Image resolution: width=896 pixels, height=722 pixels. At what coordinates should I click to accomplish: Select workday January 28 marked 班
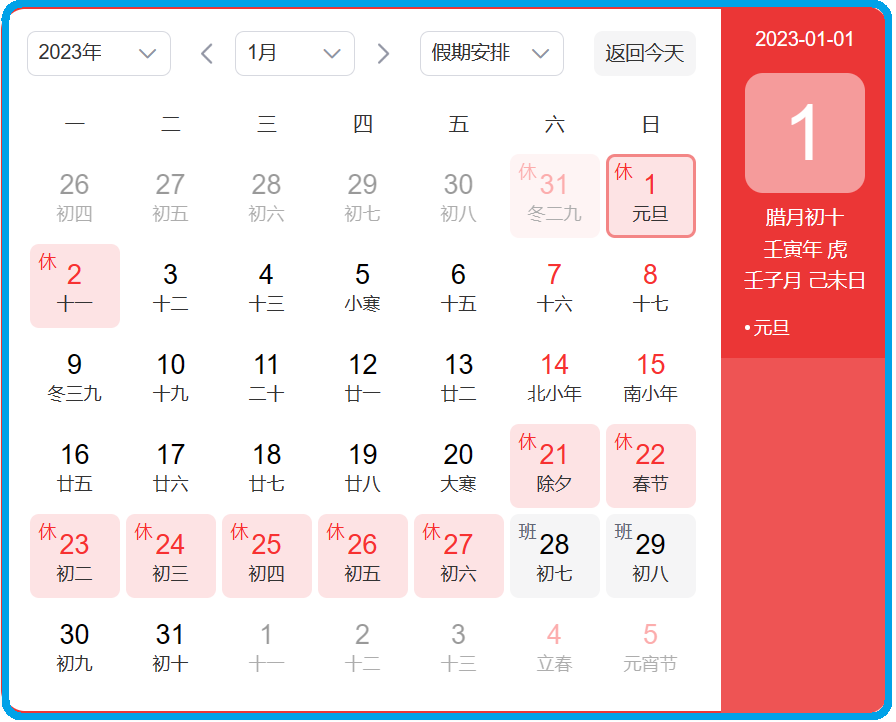pos(554,556)
